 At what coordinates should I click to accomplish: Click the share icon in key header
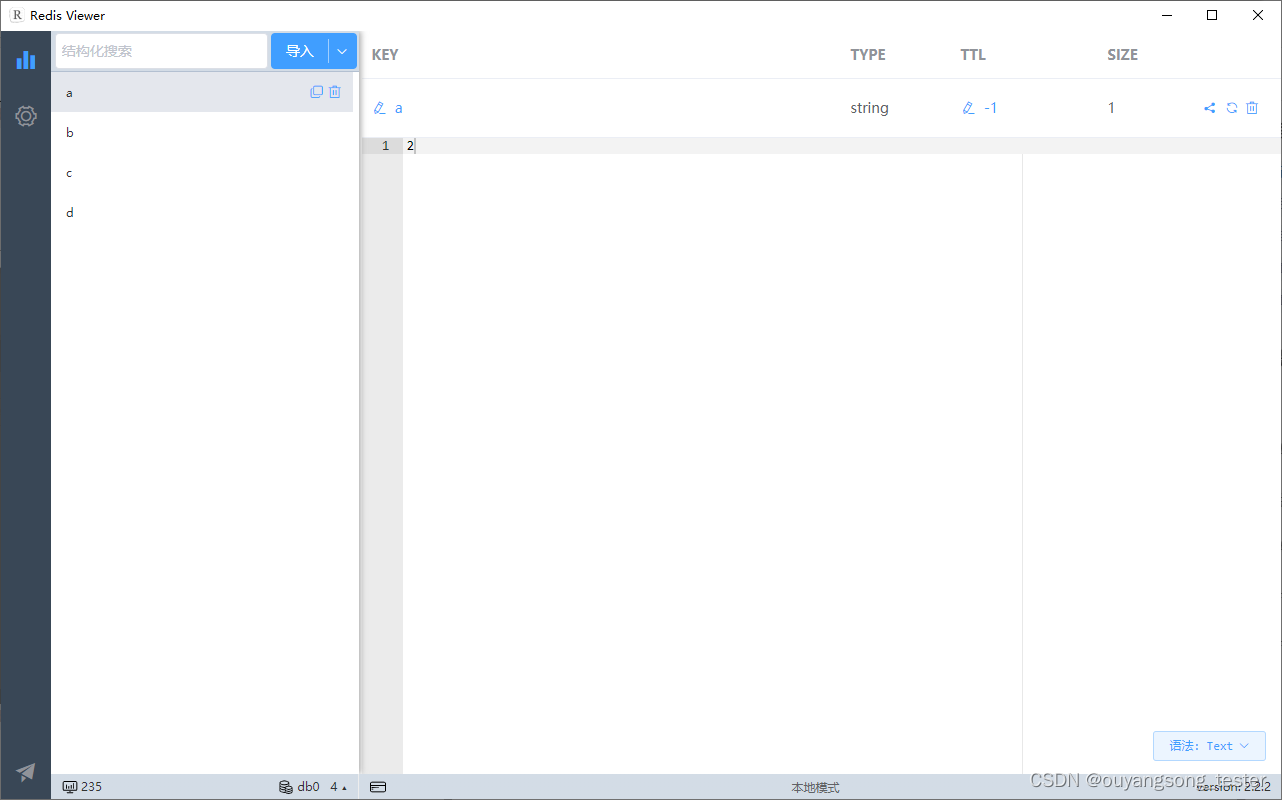coord(1210,108)
